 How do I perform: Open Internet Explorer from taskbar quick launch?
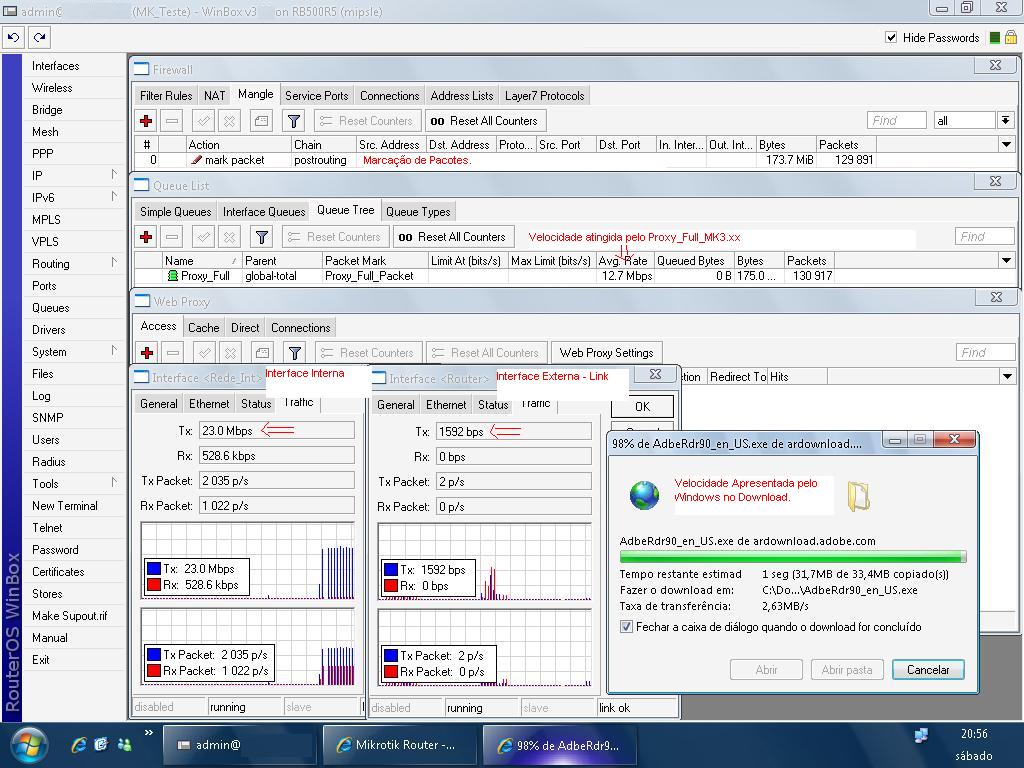[x=79, y=745]
